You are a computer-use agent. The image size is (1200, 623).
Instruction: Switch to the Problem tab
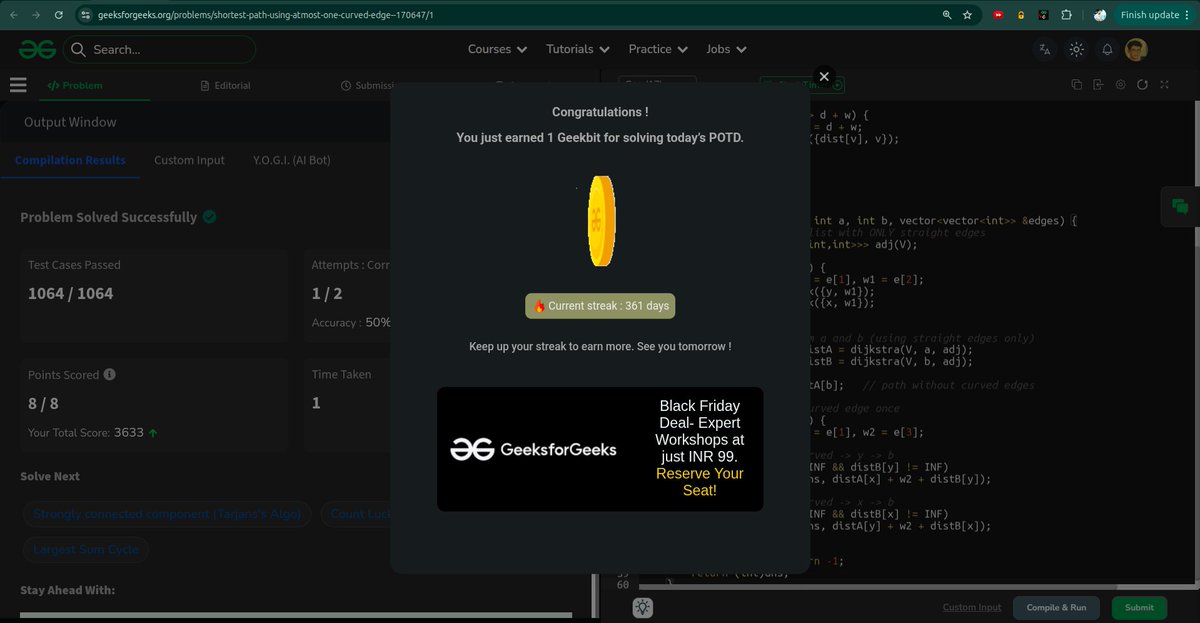click(x=76, y=85)
